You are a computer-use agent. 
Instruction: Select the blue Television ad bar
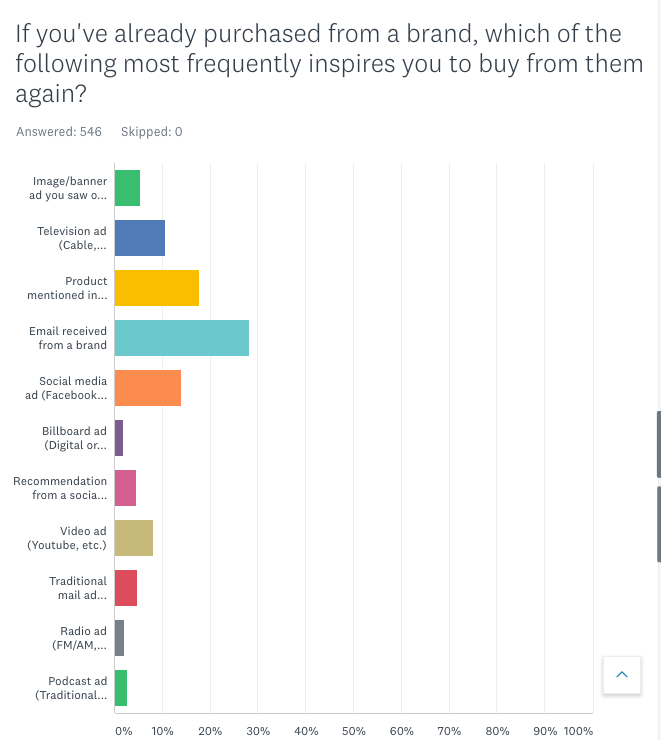[139, 238]
